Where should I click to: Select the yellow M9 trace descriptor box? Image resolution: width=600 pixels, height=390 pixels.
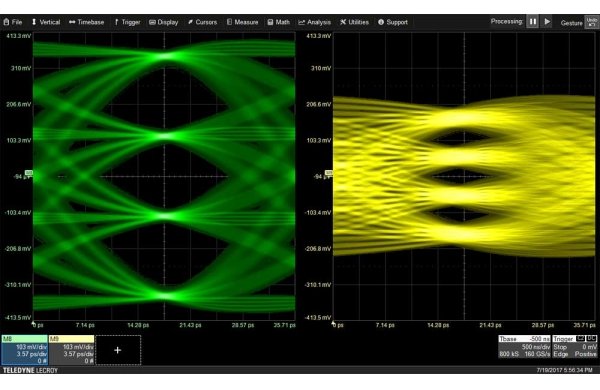[x=72, y=350]
